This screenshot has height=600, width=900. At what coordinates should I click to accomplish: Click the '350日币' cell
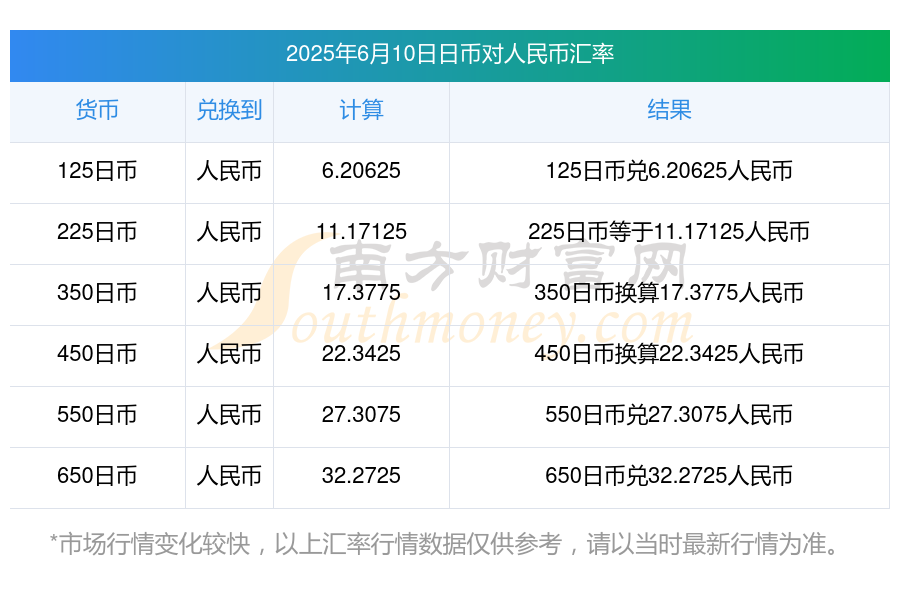click(97, 293)
